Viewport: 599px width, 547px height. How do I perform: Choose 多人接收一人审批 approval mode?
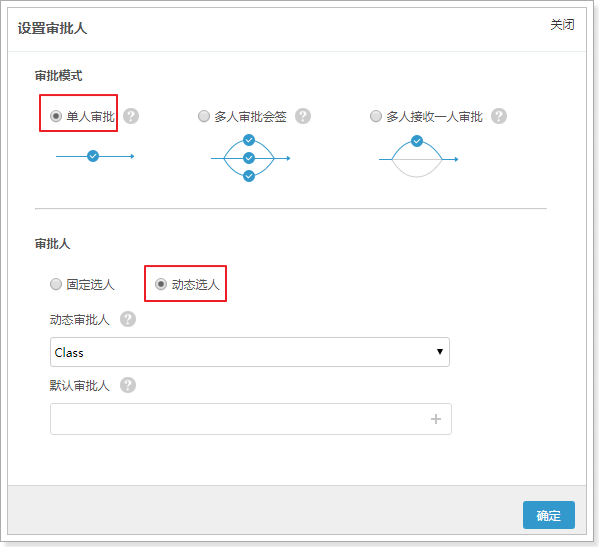click(376, 116)
